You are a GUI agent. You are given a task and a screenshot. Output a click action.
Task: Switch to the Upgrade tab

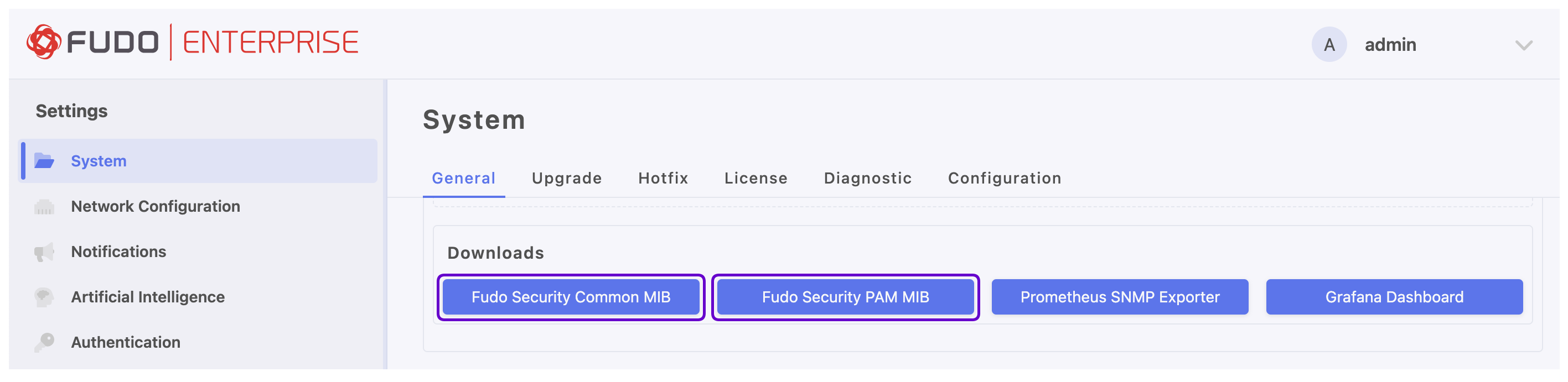tap(566, 178)
